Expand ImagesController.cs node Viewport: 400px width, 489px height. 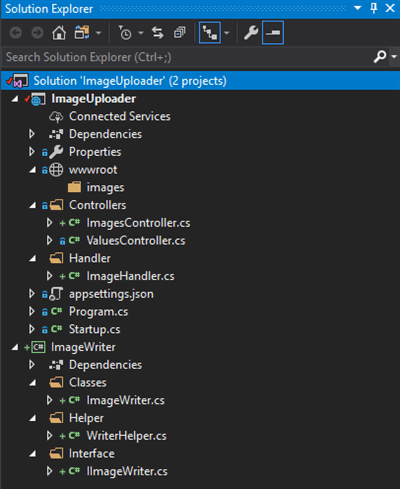49,223
